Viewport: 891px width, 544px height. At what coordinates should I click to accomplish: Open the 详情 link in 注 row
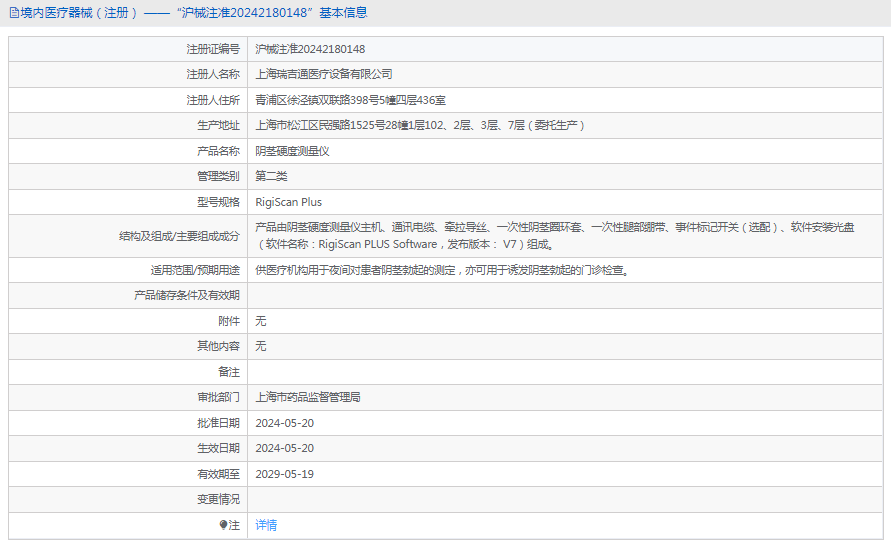266,525
